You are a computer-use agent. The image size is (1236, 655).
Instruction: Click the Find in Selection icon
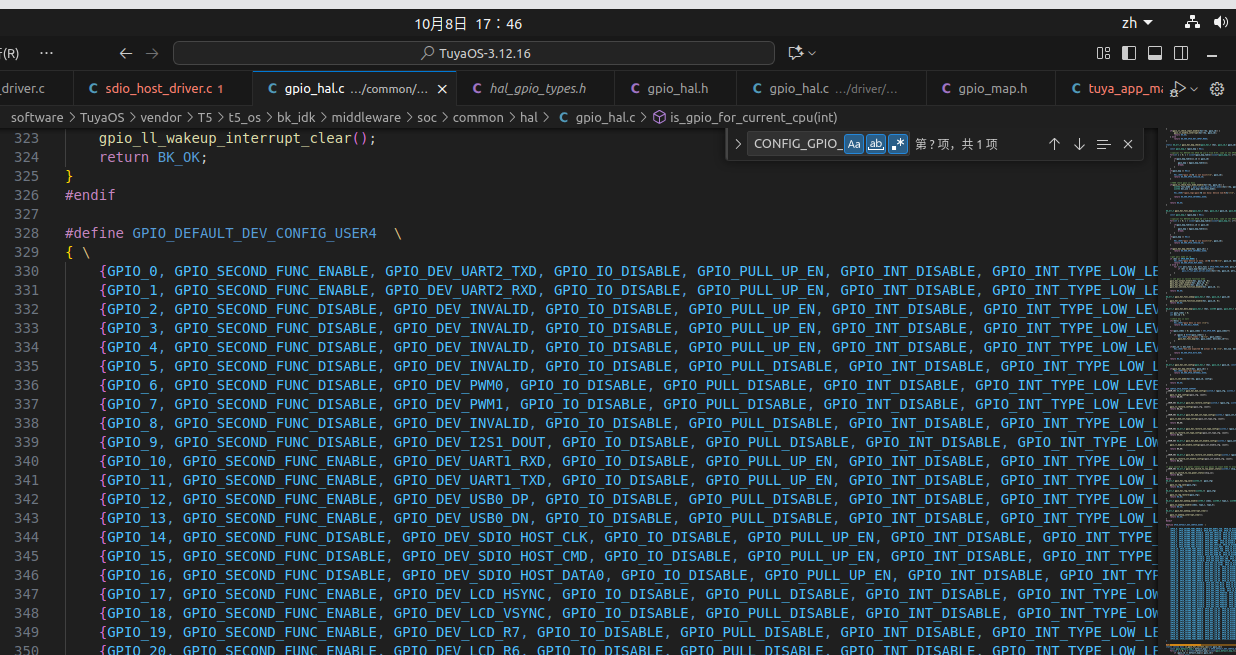click(1103, 144)
